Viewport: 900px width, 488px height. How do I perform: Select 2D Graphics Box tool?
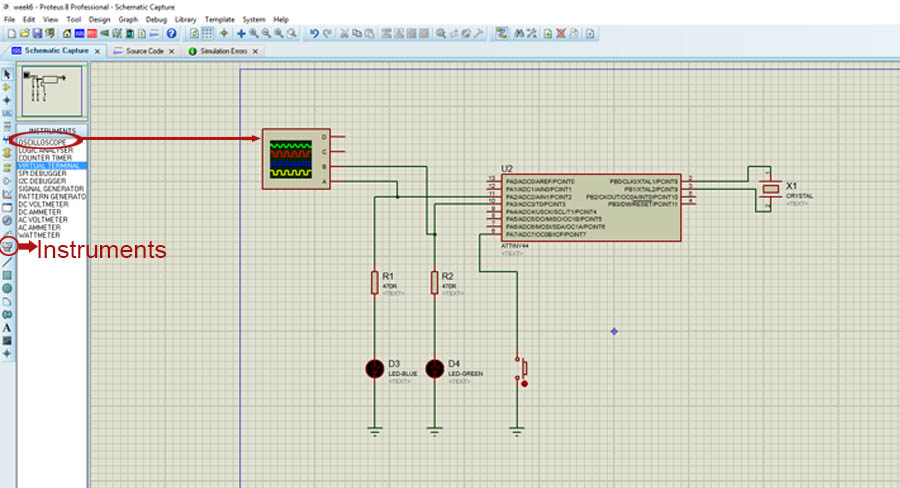click(x=7, y=276)
